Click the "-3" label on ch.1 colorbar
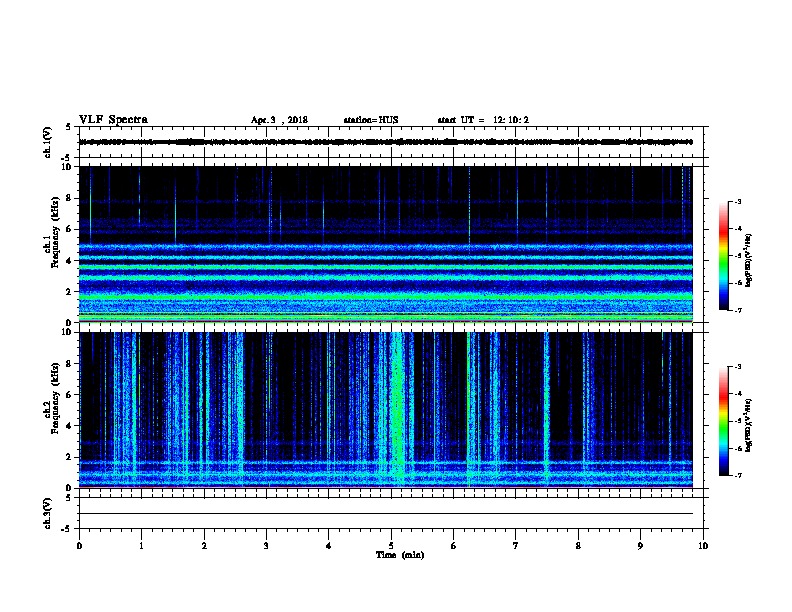The width and height of the screenshot is (792, 612). point(737,201)
